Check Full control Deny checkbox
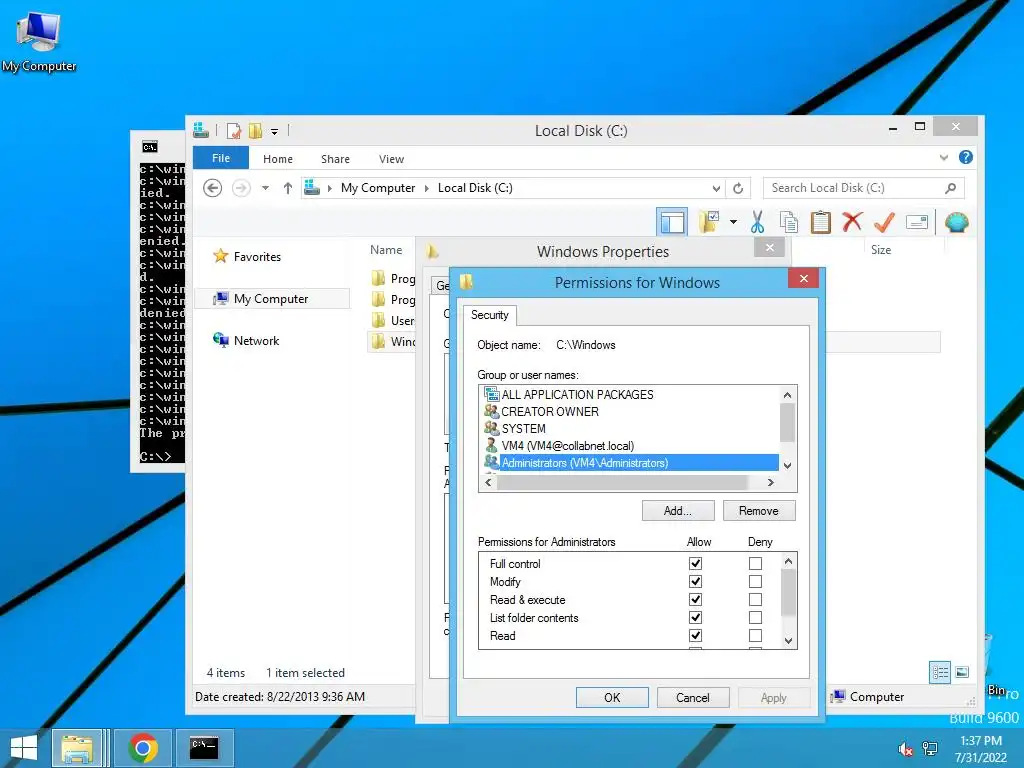The width and height of the screenshot is (1024, 768). pos(756,563)
